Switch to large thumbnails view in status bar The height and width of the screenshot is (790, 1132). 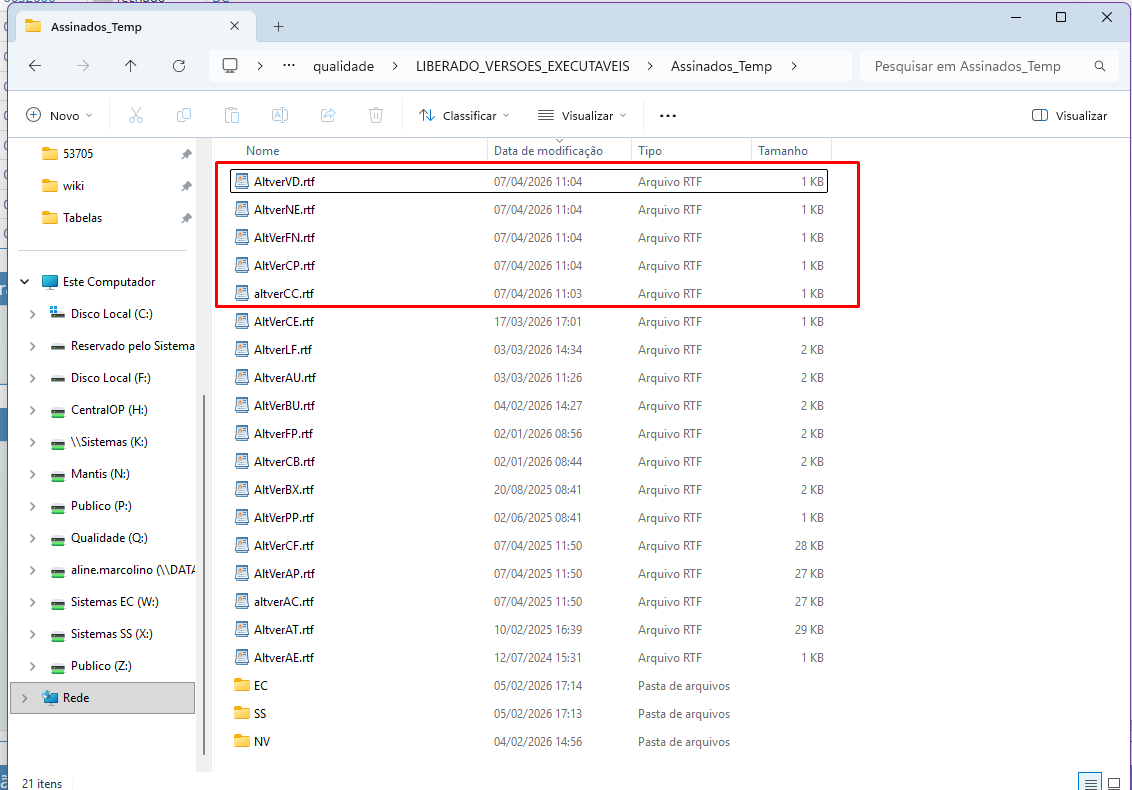point(1114,782)
